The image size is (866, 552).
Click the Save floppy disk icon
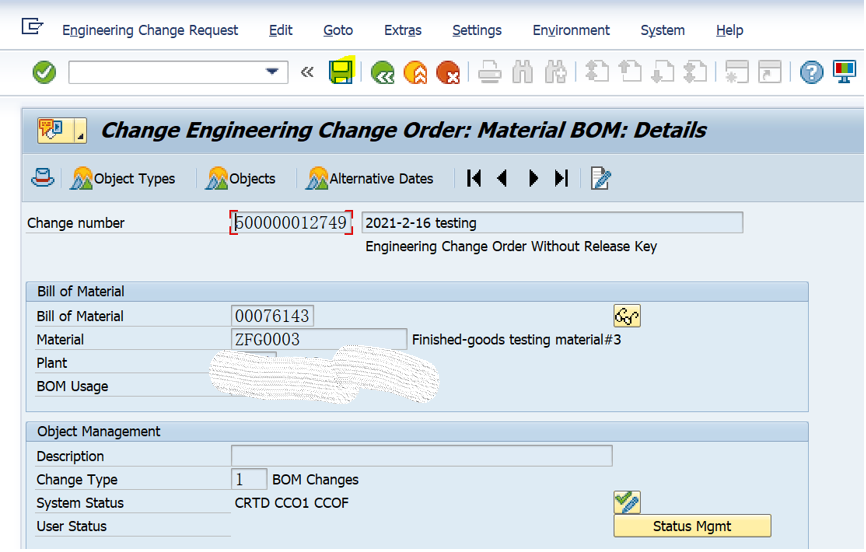point(341,72)
